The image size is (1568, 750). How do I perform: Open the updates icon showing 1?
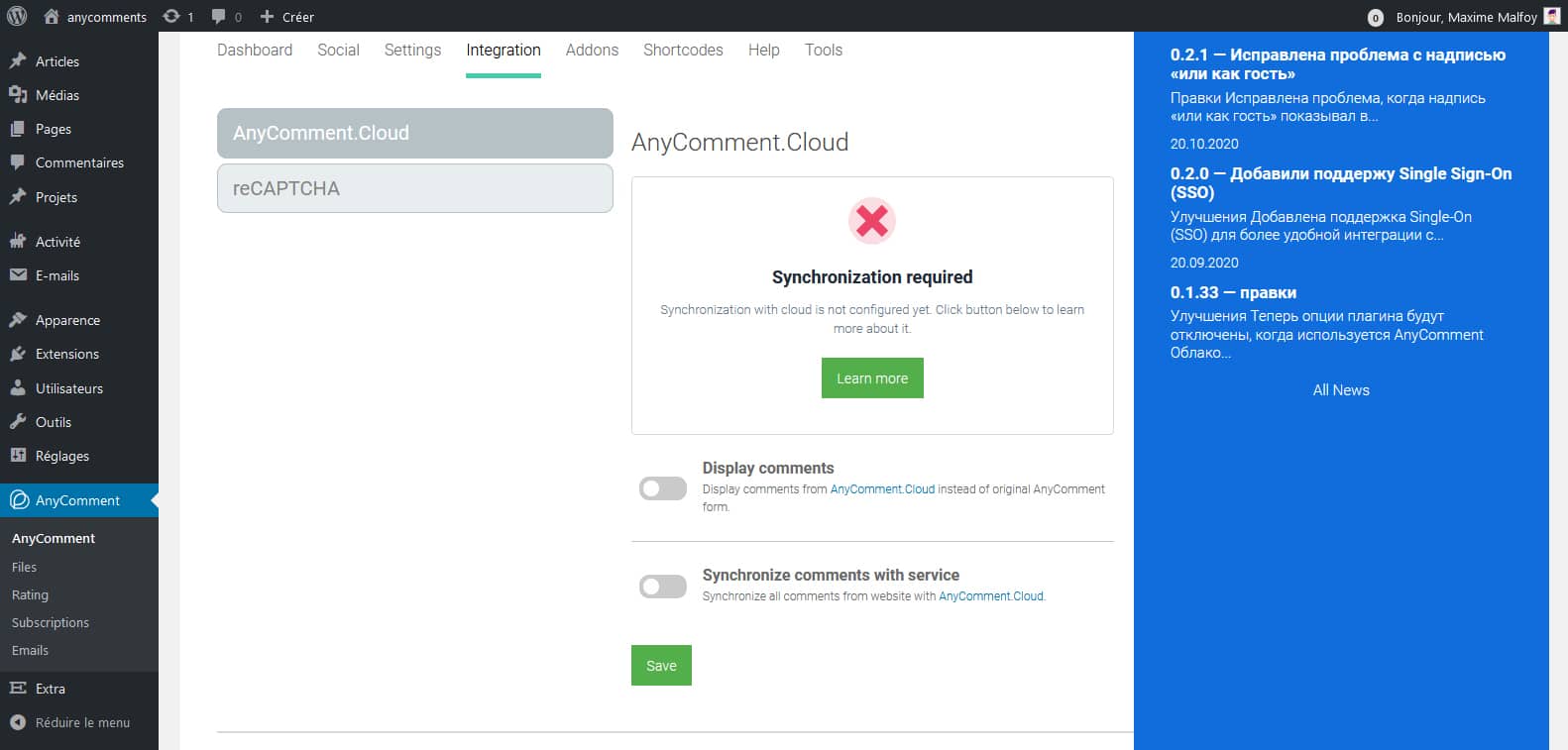(x=171, y=17)
